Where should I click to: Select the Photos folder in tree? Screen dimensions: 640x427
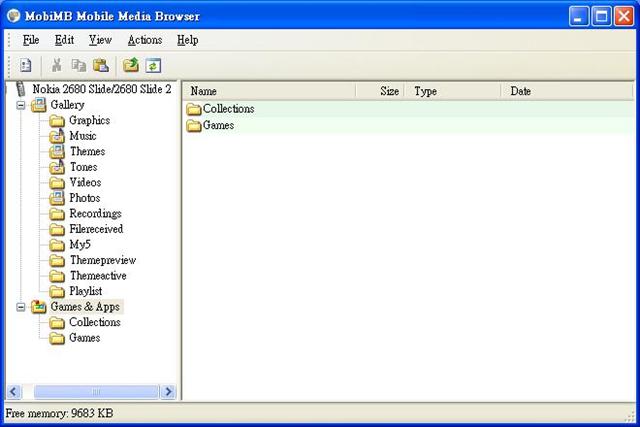pyautogui.click(x=84, y=198)
